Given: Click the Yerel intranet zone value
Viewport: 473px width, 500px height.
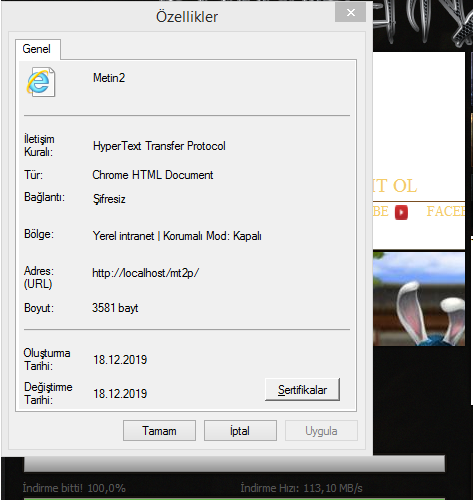Looking at the screenshot, I should pyautogui.click(x=177, y=236).
